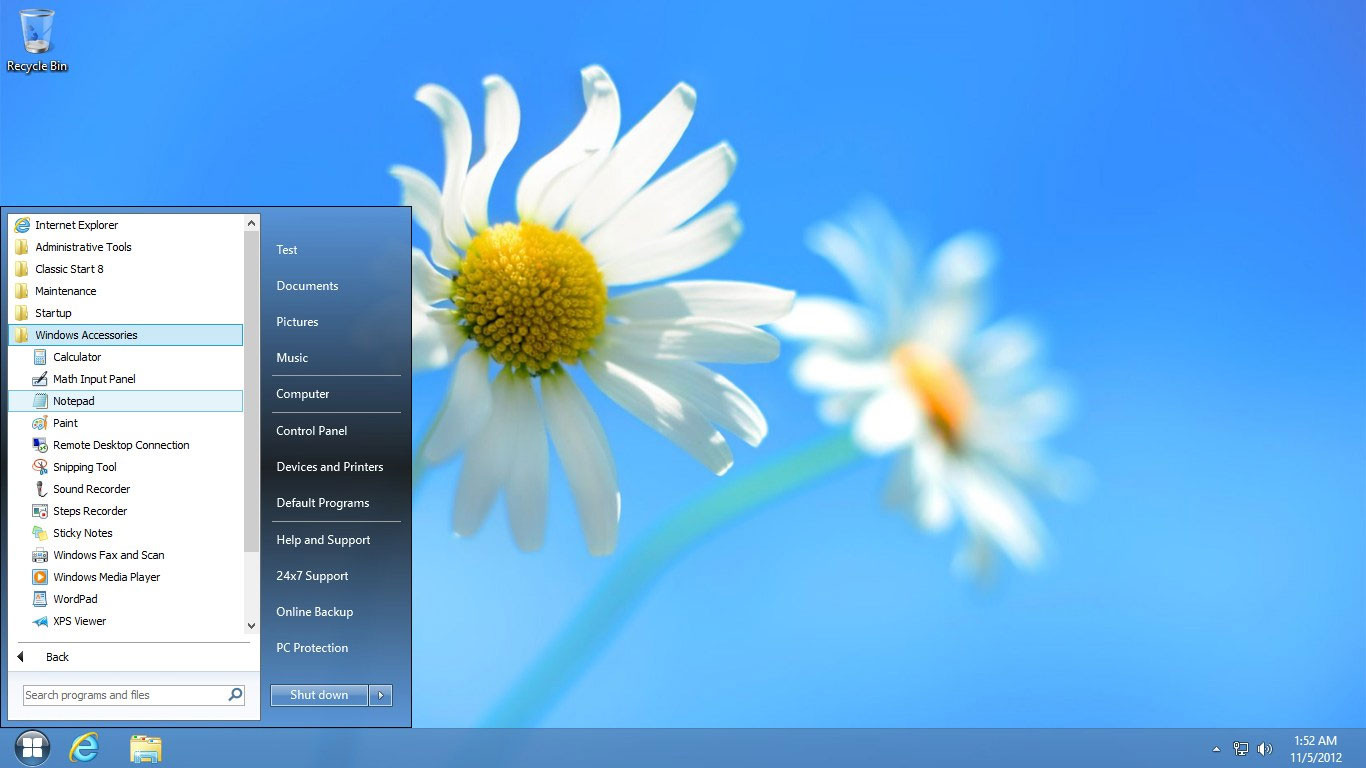The height and width of the screenshot is (768, 1366).
Task: Click the Remote Desktop Connection icon
Action: tap(40, 445)
